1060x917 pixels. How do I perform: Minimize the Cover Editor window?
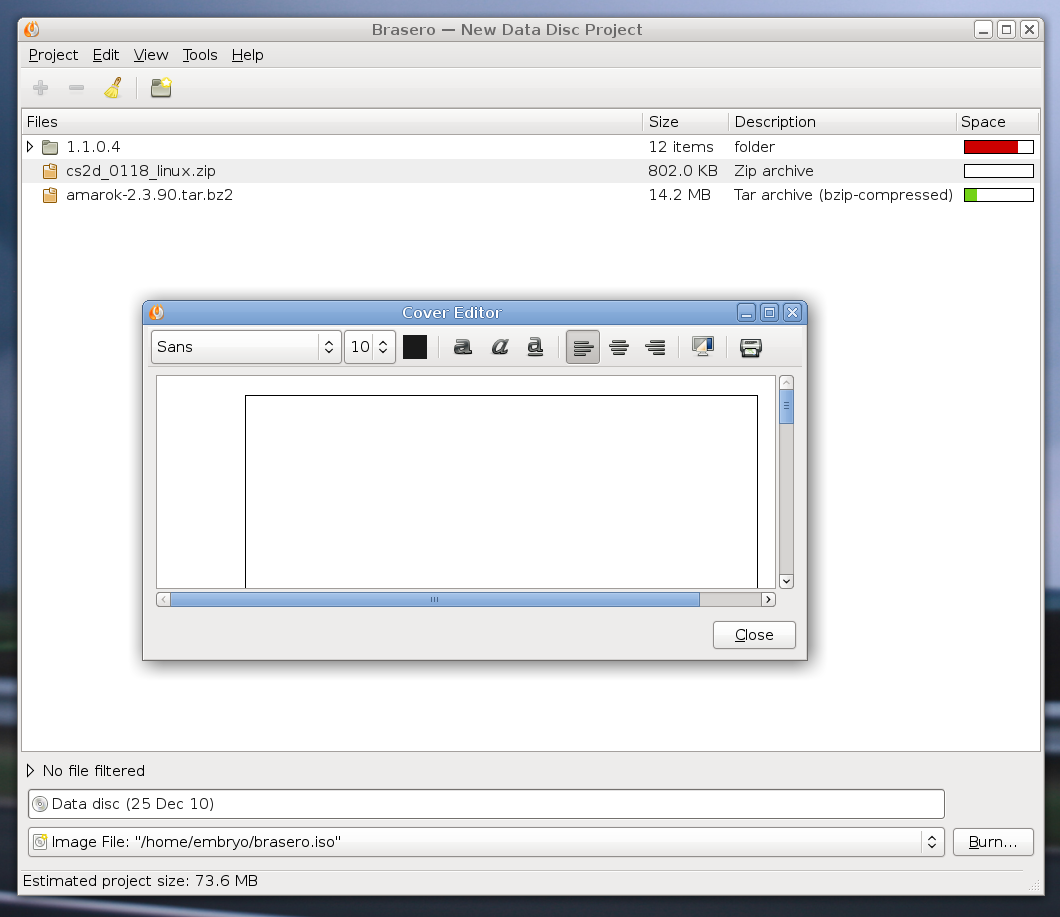(x=746, y=312)
